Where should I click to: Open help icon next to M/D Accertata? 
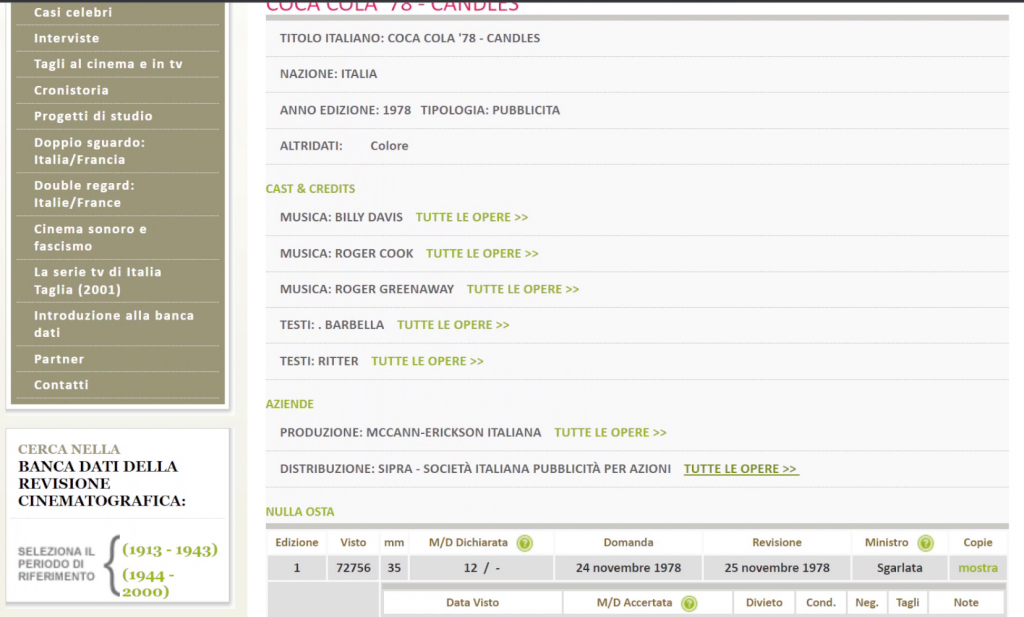[689, 603]
